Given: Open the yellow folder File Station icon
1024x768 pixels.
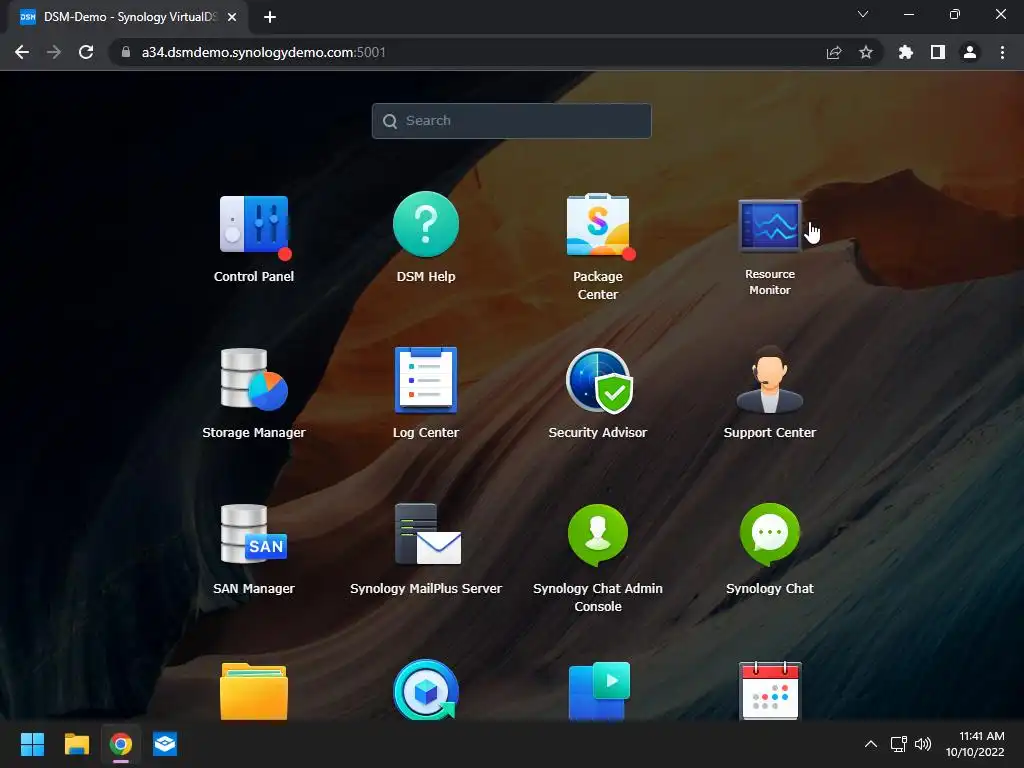Looking at the screenshot, I should coord(254,691).
